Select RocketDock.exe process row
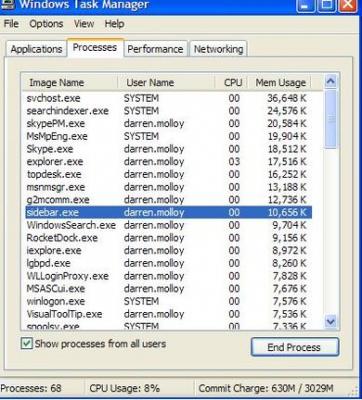Viewport: 362px width, 400px height. point(168,238)
